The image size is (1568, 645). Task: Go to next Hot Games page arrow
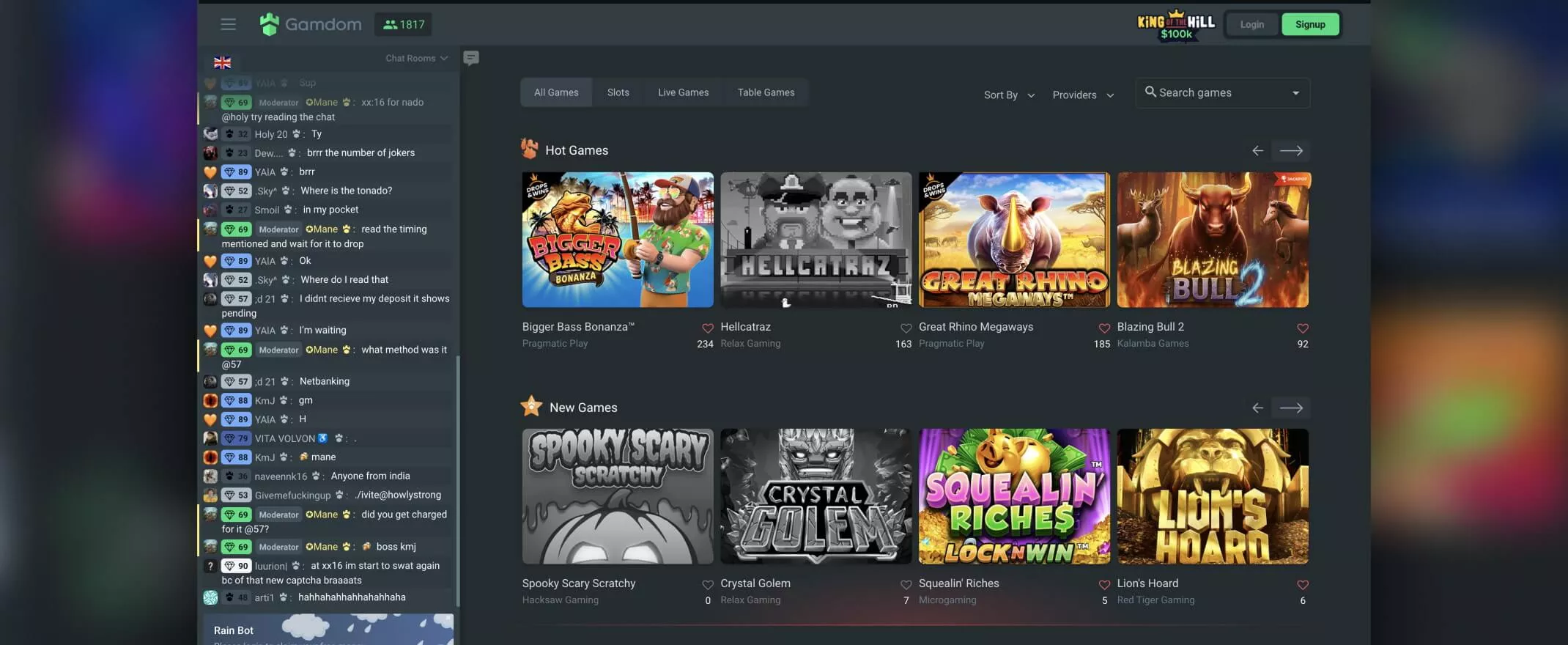1291,150
